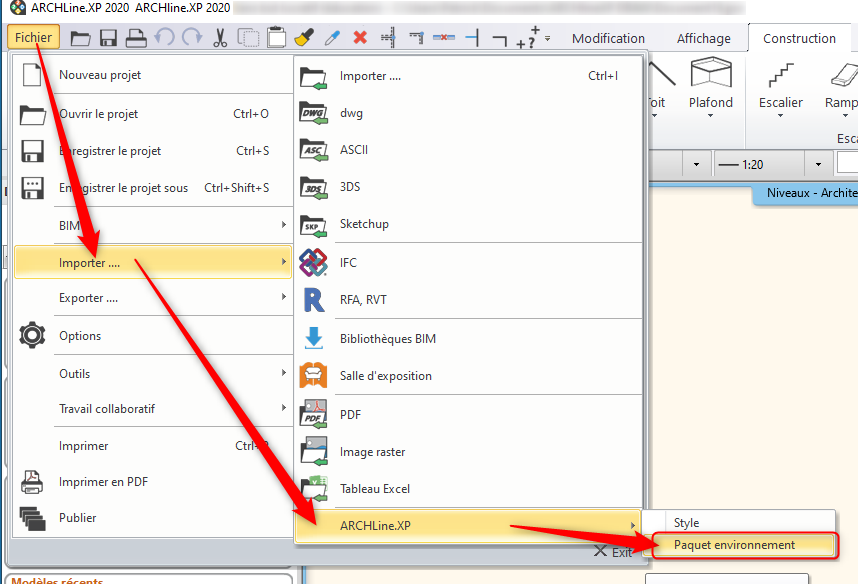The image size is (858, 584).
Task: Select Paquet environnement entry
Action: pyautogui.click(x=743, y=546)
